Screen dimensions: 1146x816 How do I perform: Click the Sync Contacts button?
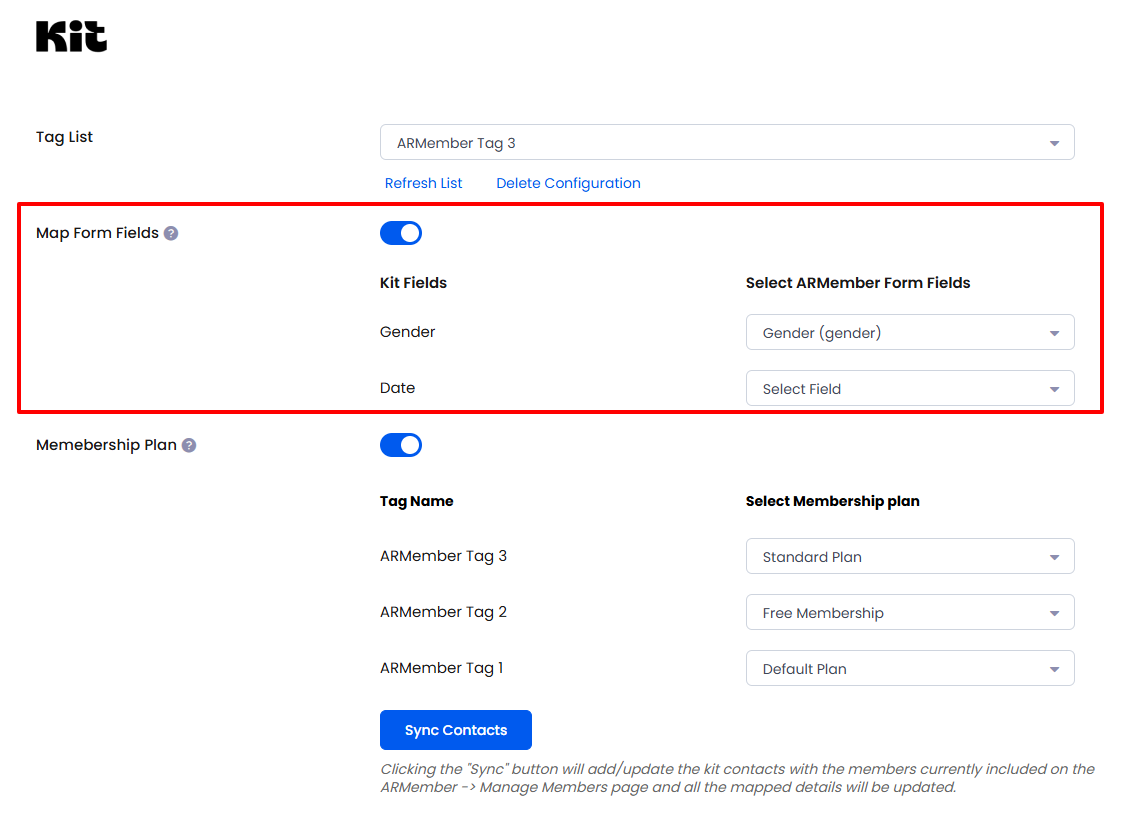point(455,730)
